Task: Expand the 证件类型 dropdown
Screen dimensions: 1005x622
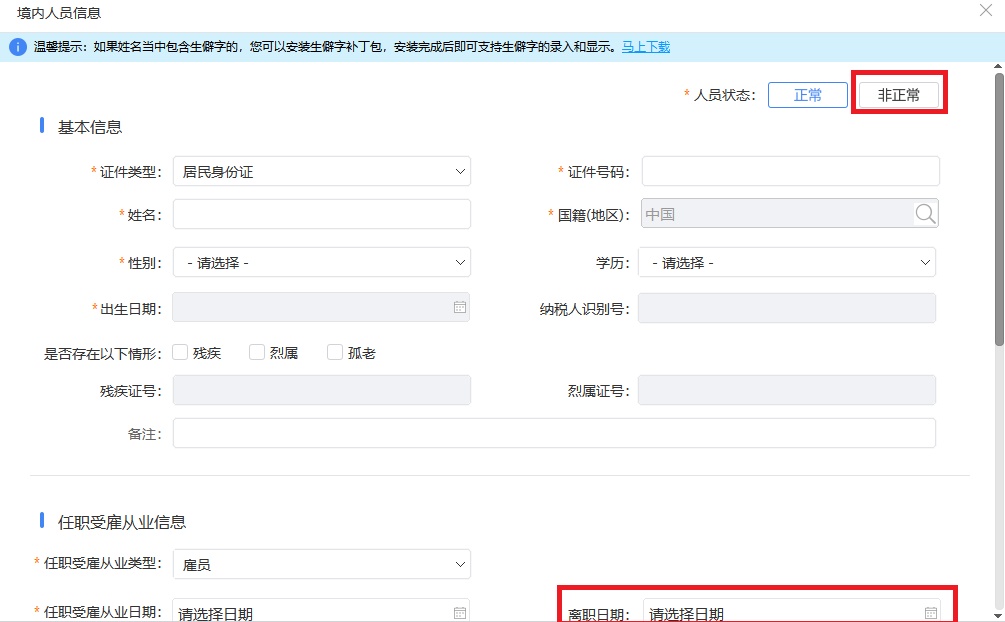Action: [321, 172]
